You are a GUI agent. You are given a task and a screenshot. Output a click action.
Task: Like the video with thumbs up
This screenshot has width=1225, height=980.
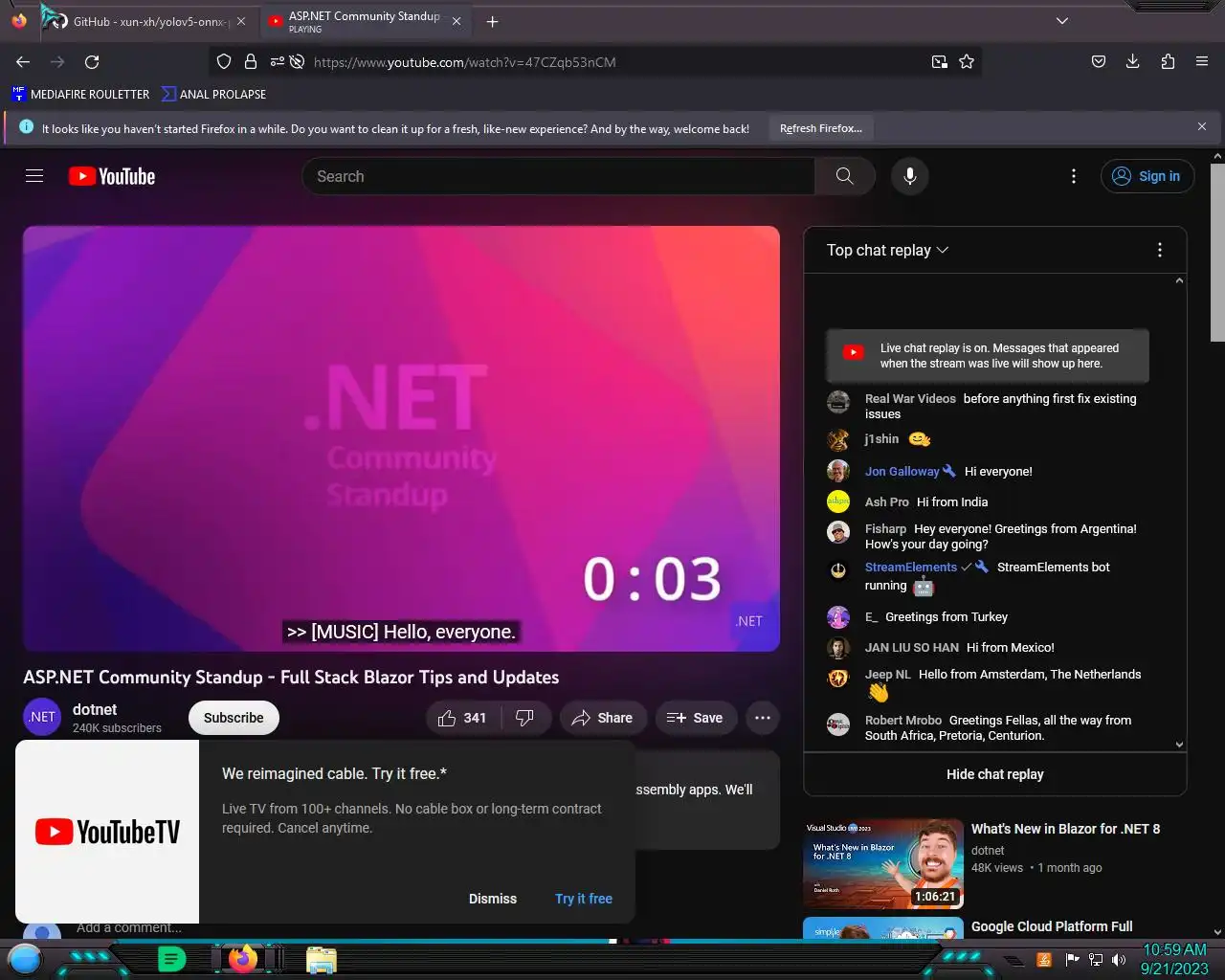tap(463, 718)
